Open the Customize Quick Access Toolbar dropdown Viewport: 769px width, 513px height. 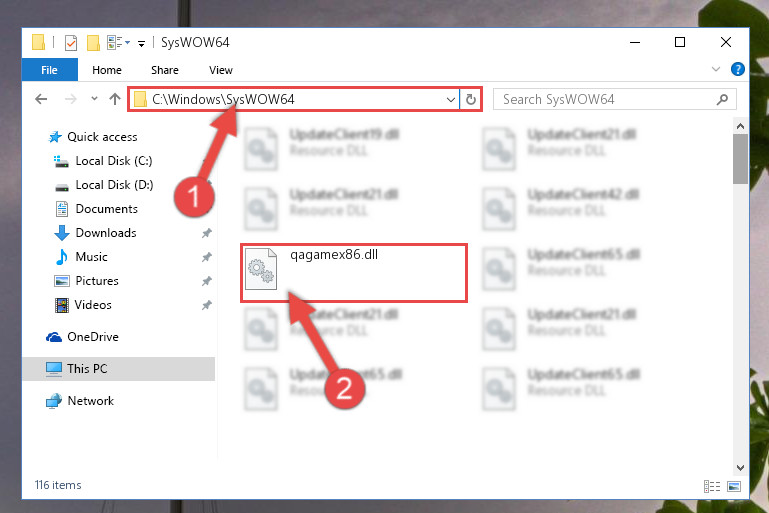click(x=141, y=44)
